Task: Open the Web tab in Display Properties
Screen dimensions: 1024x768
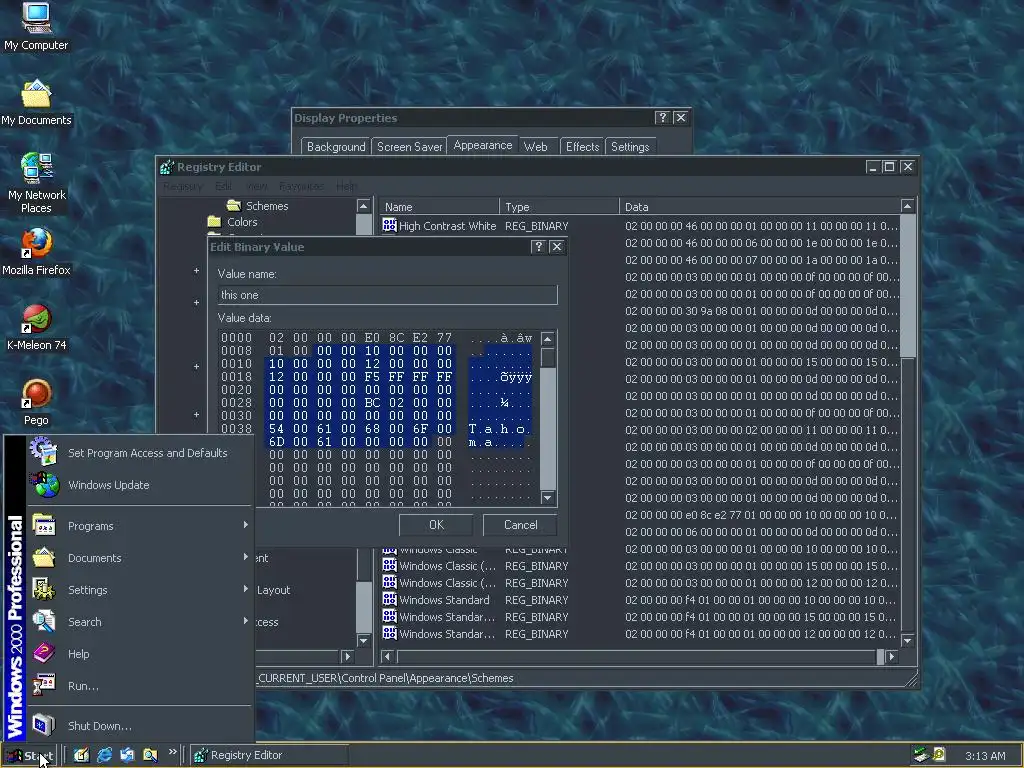Action: (536, 146)
